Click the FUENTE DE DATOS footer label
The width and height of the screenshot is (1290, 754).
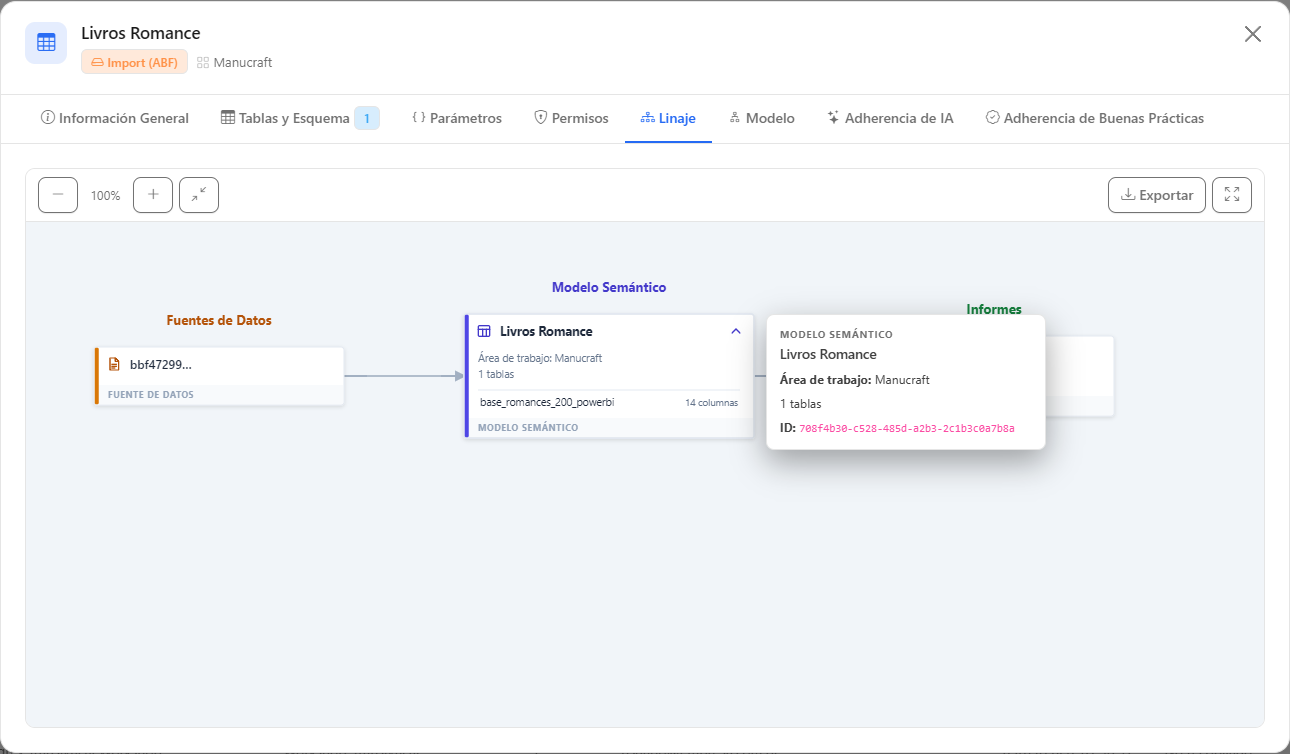click(x=151, y=394)
